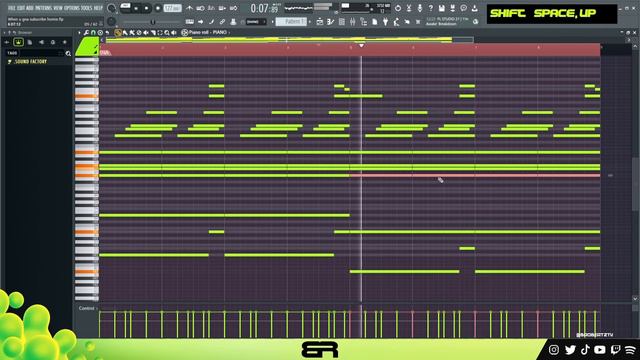
Task: Open the Browser header menu arrow
Action: click(4, 33)
